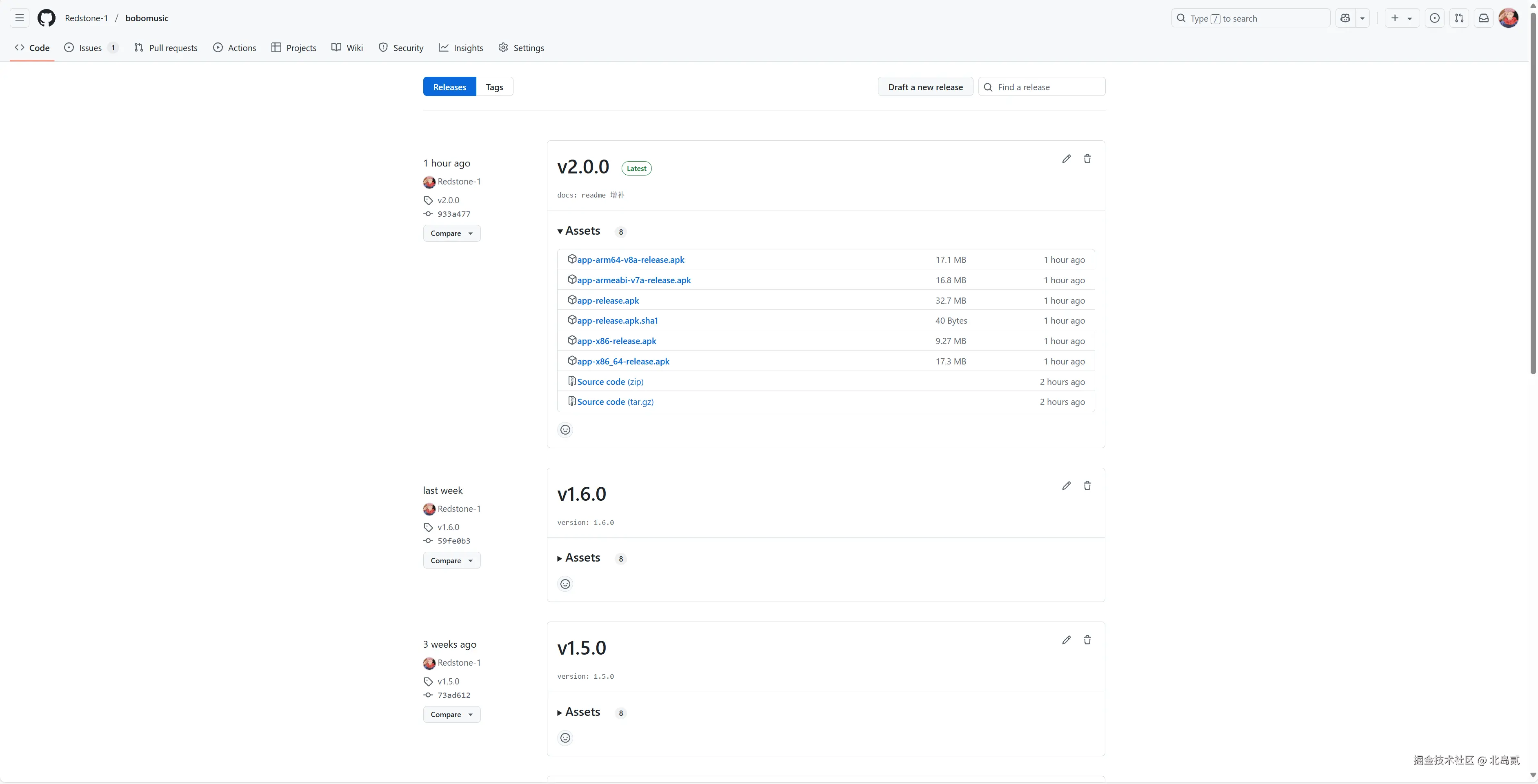Click Draft a new release button
The height and width of the screenshot is (784, 1538).
925,87
